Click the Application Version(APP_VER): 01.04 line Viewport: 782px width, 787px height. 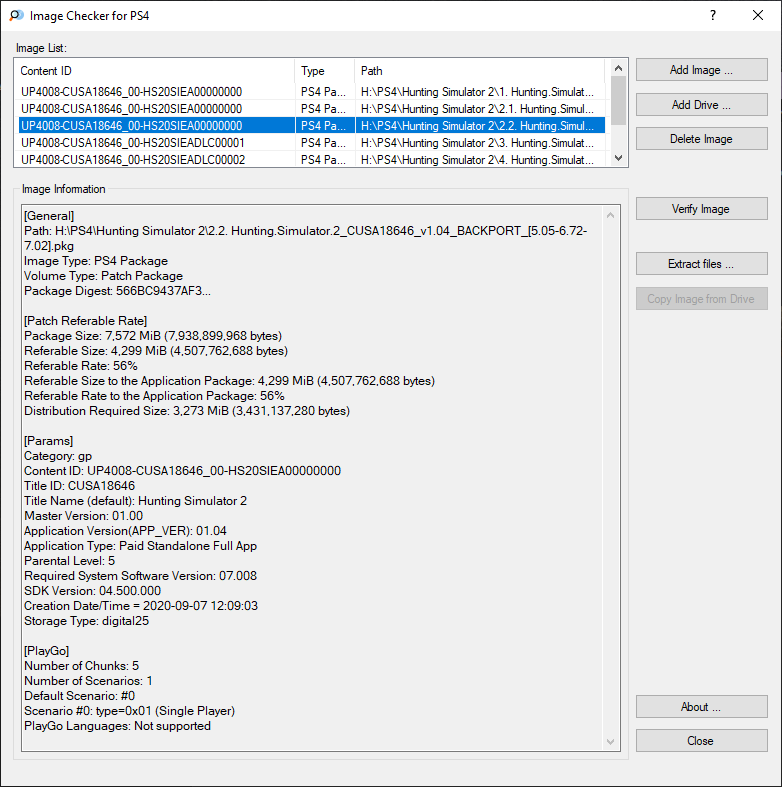click(x=125, y=531)
